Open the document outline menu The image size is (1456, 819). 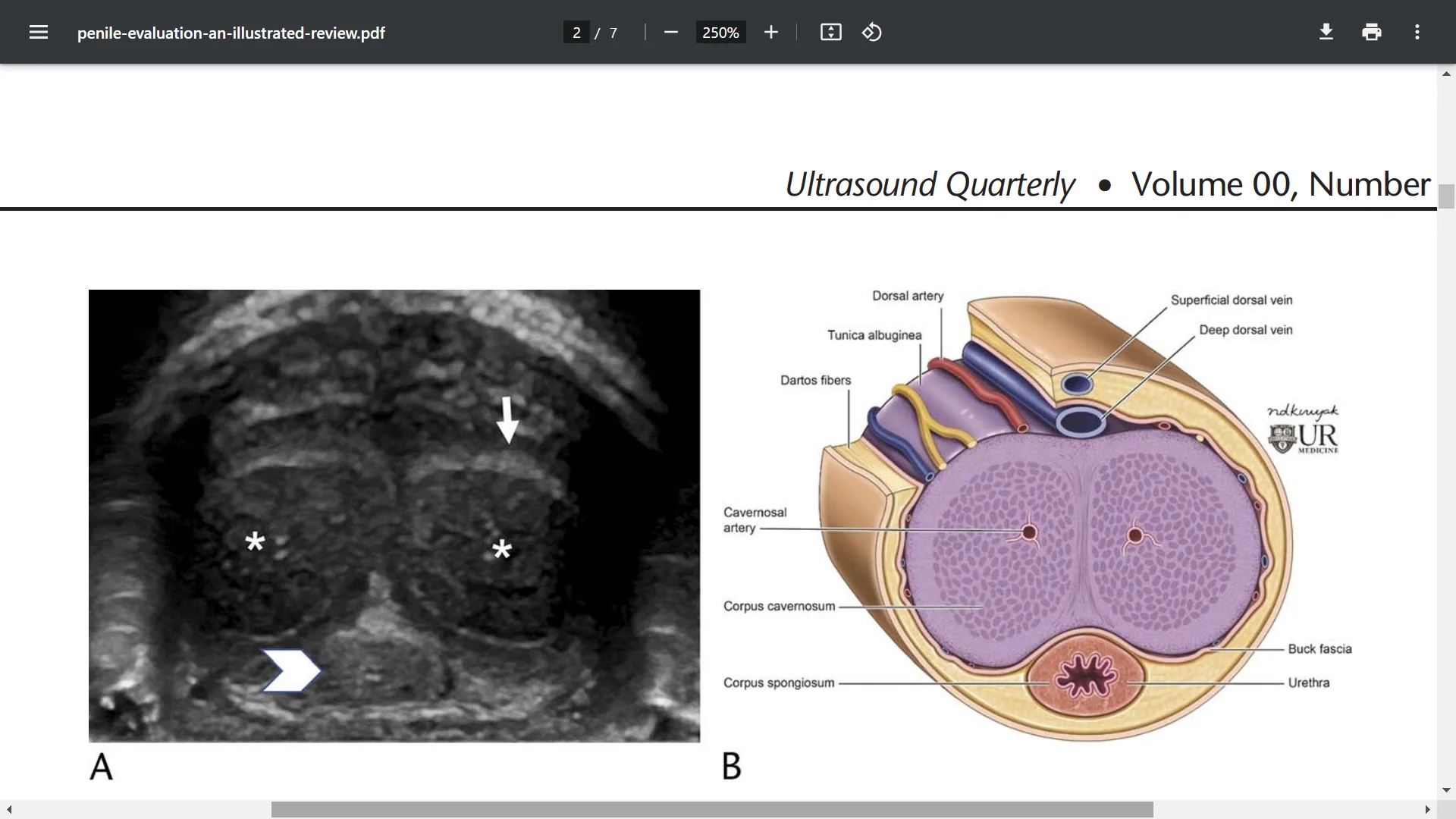pyautogui.click(x=38, y=32)
